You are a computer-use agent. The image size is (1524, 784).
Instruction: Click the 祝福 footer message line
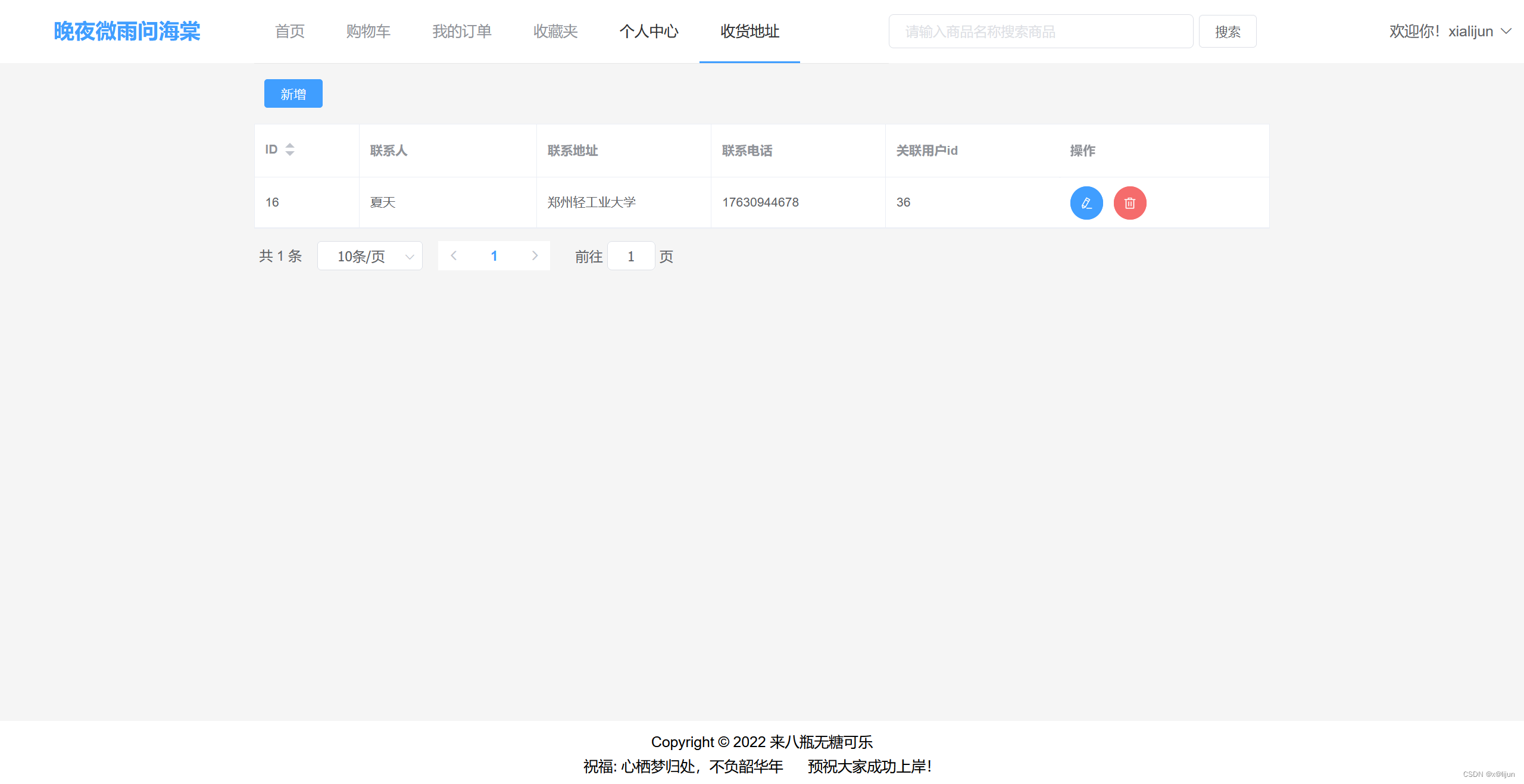coord(757,766)
